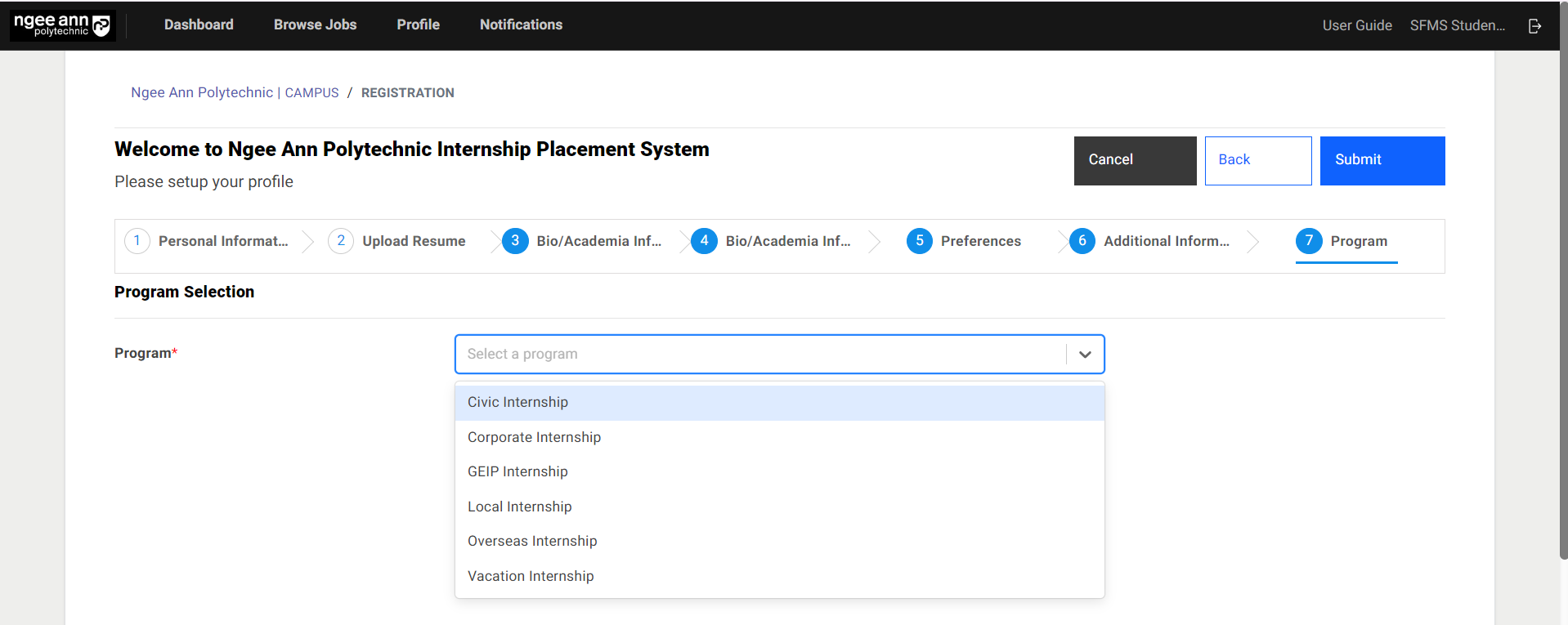This screenshot has height=625, width=1568.
Task: Click step 1 circle for Personal Information
Action: [x=137, y=241]
